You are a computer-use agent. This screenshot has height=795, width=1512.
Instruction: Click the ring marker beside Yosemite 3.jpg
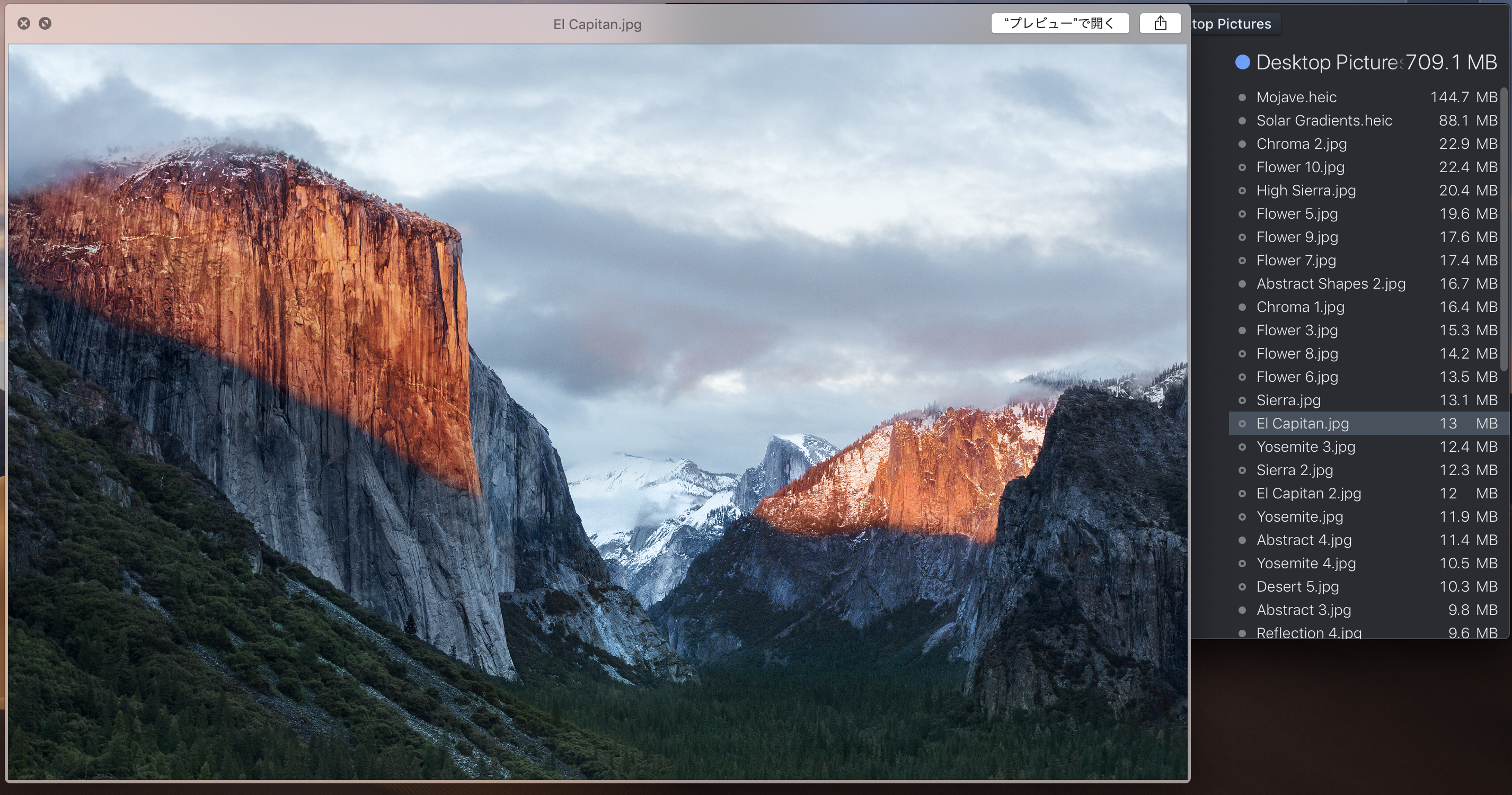tap(1242, 447)
